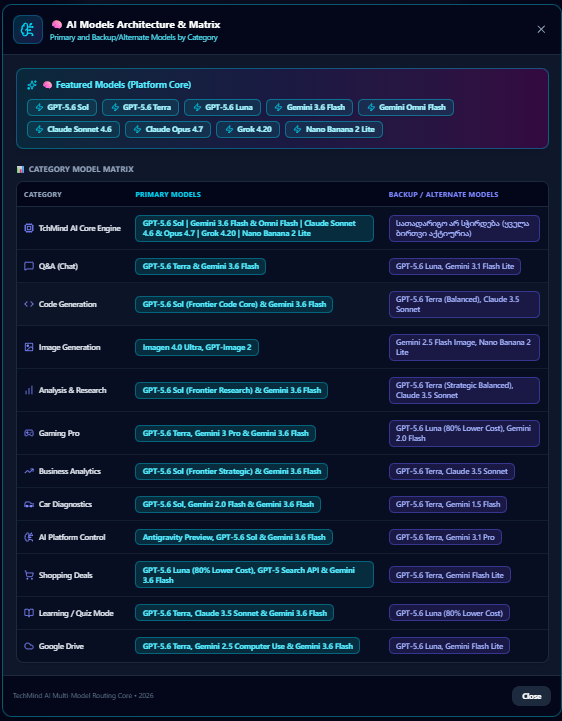Click the 'AI Models Architecture & Matrix' title
This screenshot has width=562, height=721.
click(143, 24)
